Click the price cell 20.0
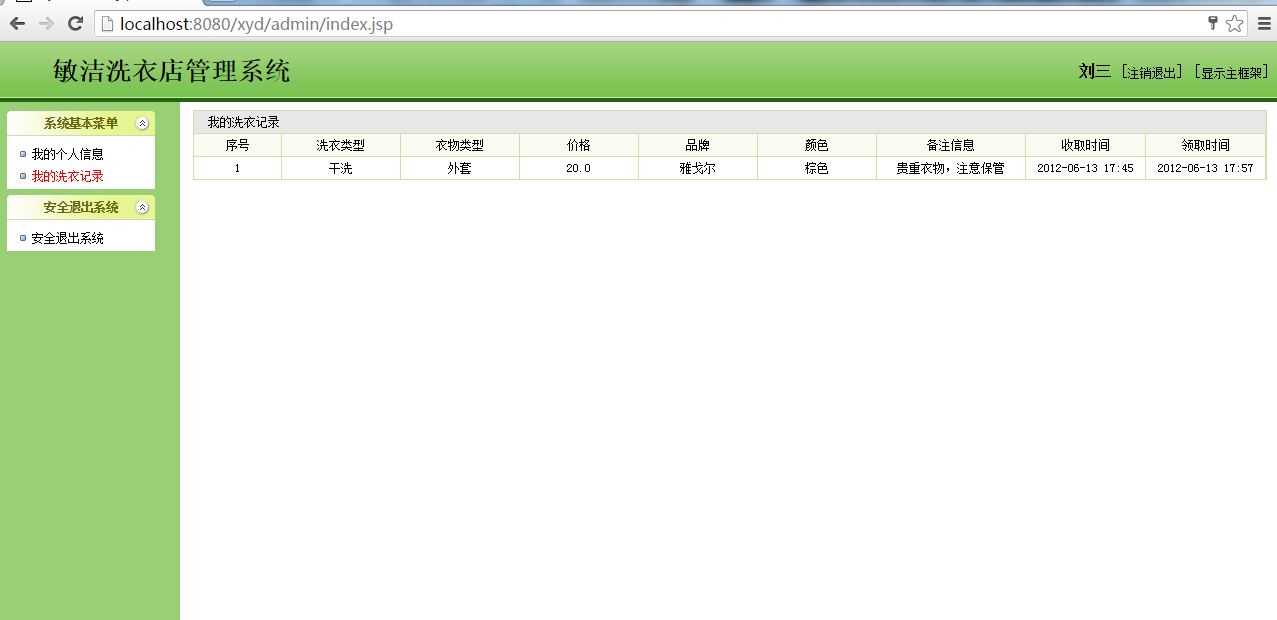 pyautogui.click(x=579, y=169)
